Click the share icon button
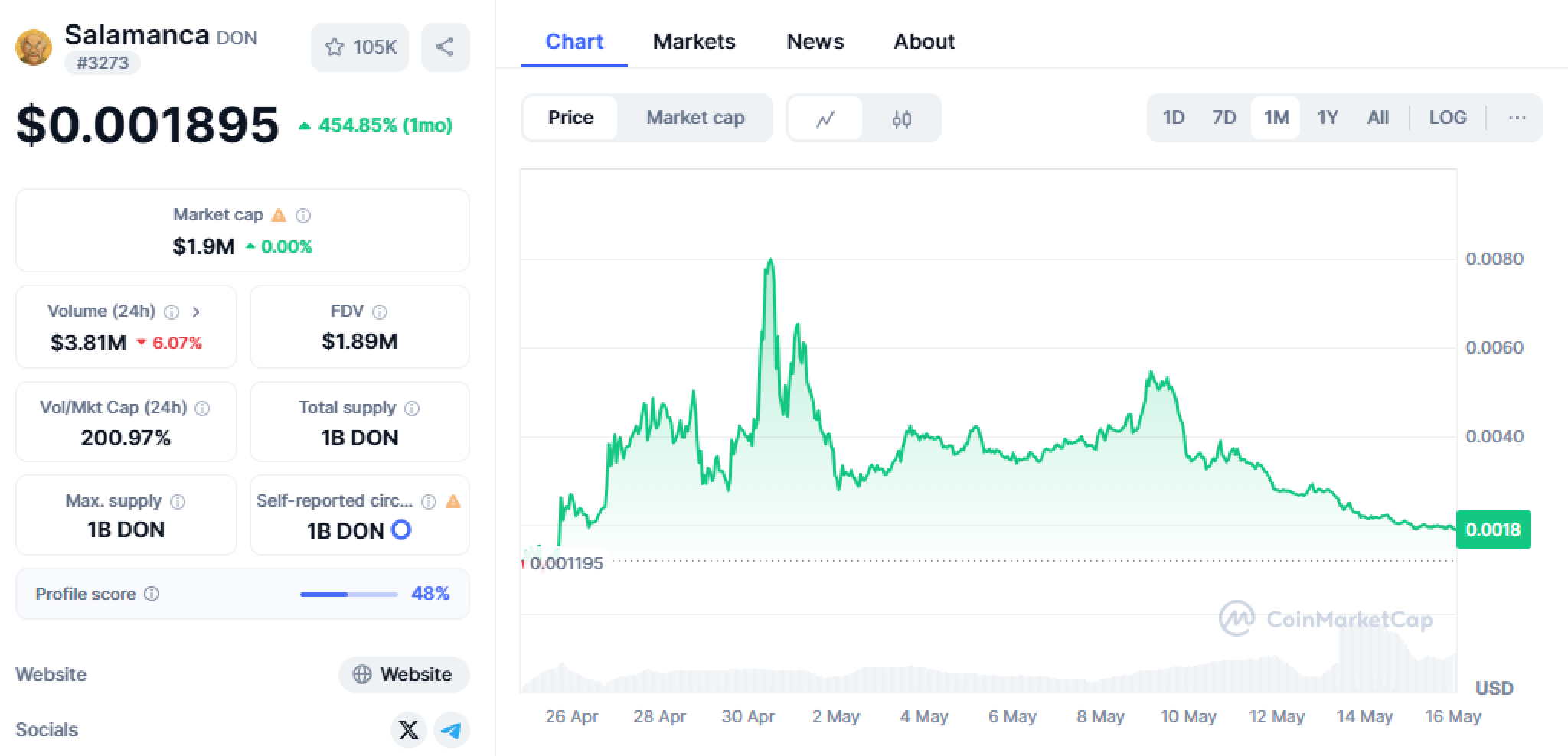The image size is (1568, 756). pos(445,47)
